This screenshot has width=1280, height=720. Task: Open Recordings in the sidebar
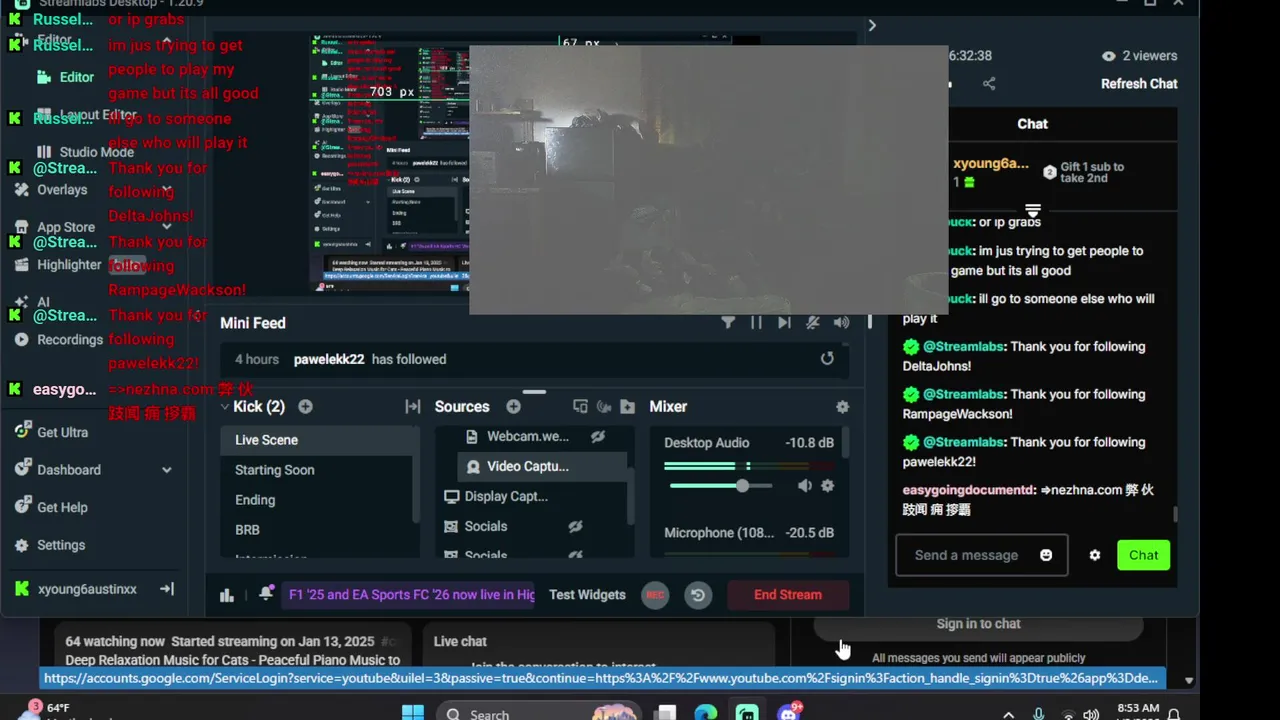coord(69,340)
